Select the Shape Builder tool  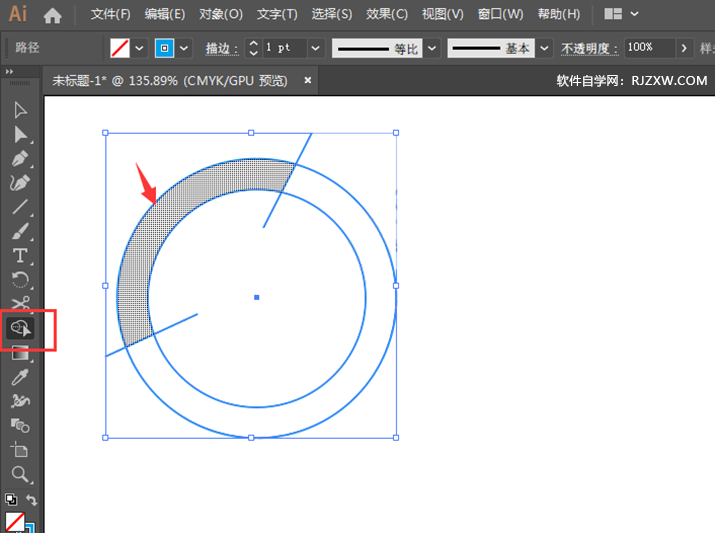pos(20,328)
